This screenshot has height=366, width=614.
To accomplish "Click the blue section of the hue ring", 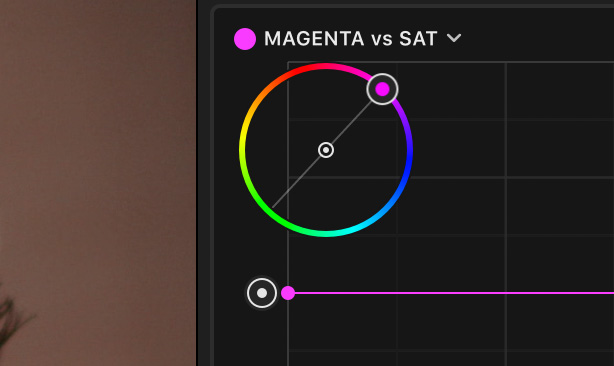I will click(407, 172).
